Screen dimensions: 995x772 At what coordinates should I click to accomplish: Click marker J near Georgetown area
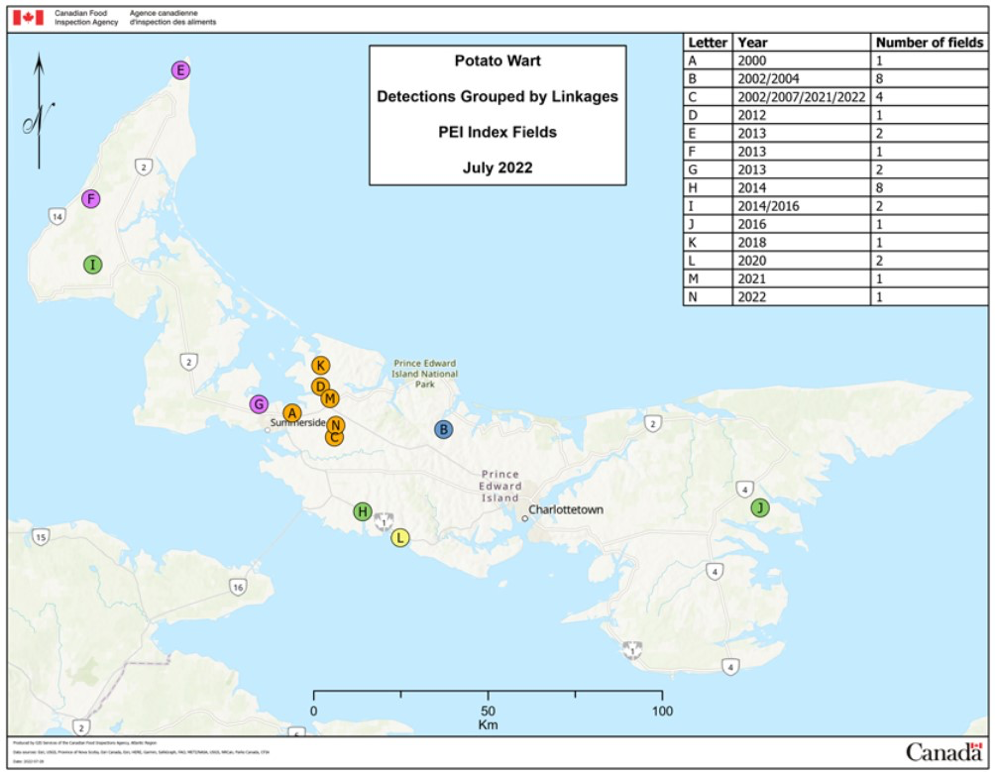[761, 509]
